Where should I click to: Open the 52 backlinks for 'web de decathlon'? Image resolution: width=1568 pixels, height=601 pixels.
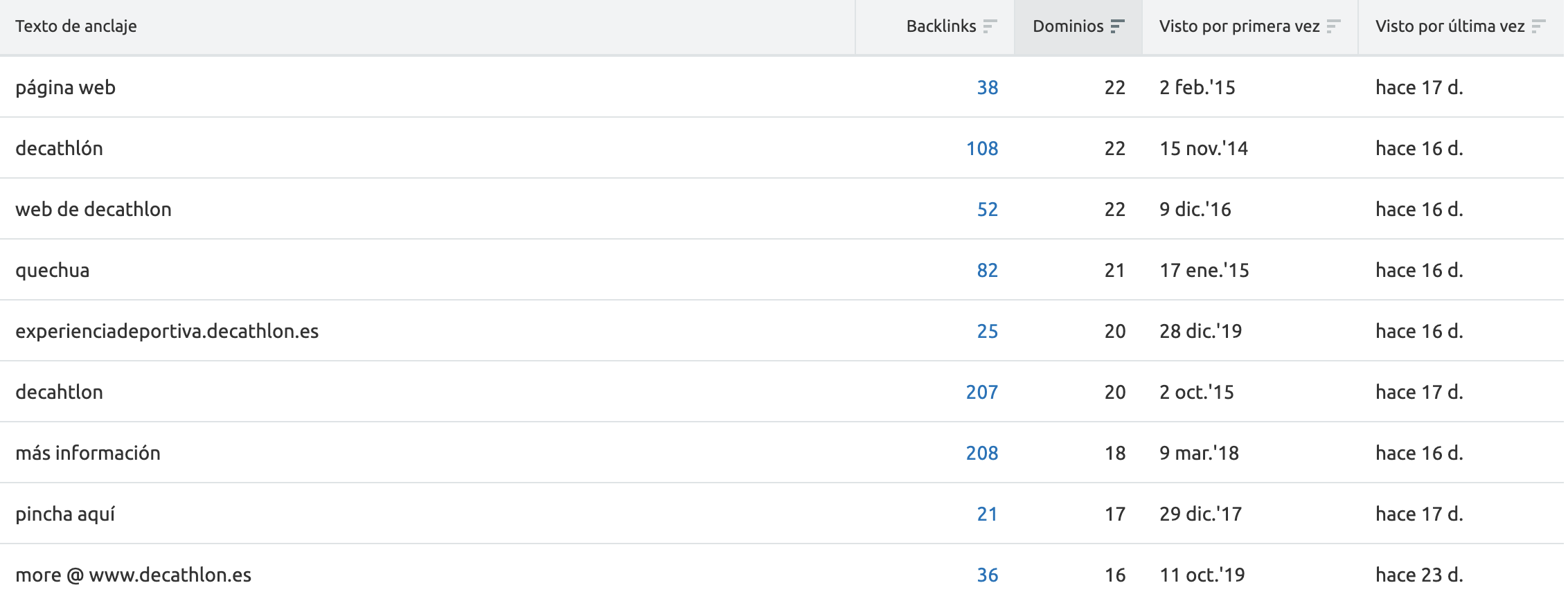[x=987, y=209]
